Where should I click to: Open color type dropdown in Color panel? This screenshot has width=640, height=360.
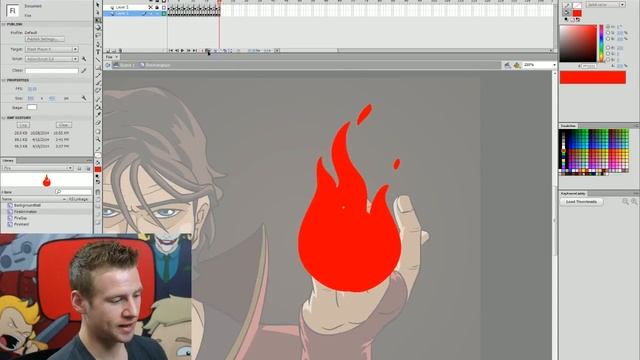tap(606, 4)
